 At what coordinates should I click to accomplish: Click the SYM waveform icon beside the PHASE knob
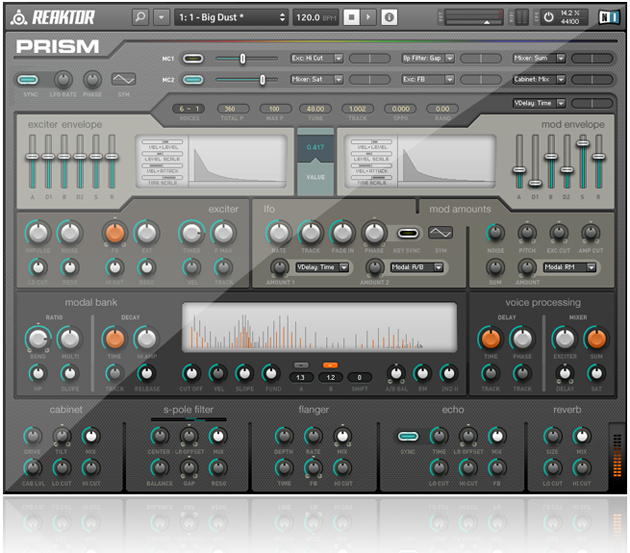pos(123,80)
